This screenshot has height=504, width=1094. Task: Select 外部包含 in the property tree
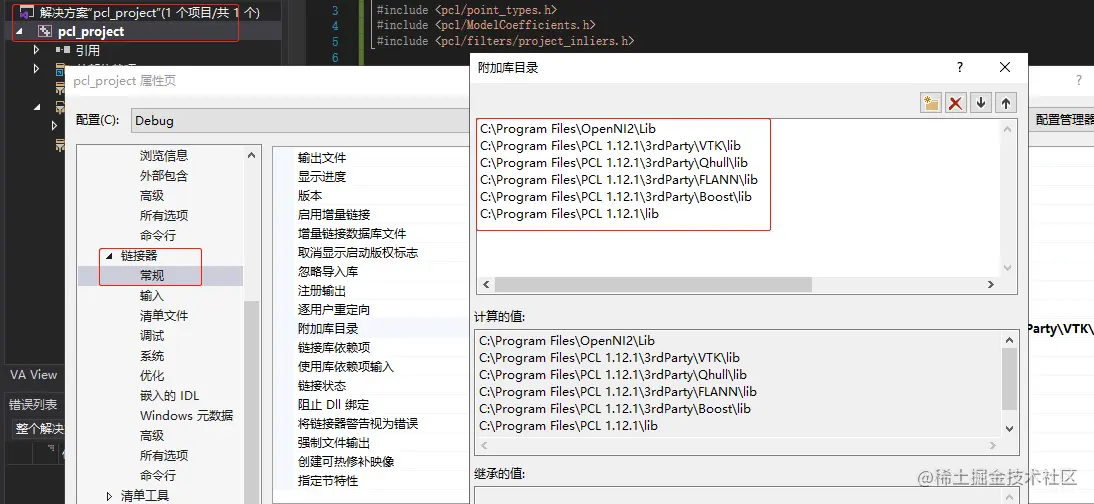point(164,176)
